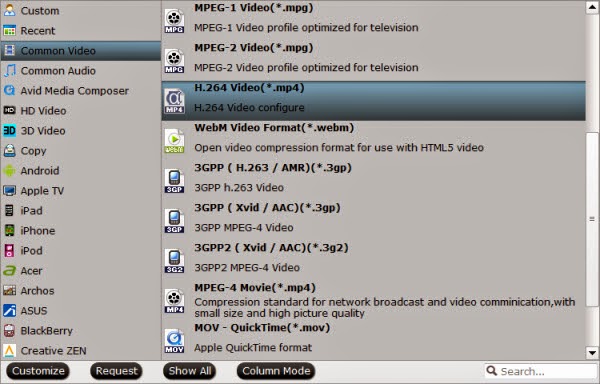Click the 3GPP Xvid / AAC 3GP icon

tap(174, 221)
